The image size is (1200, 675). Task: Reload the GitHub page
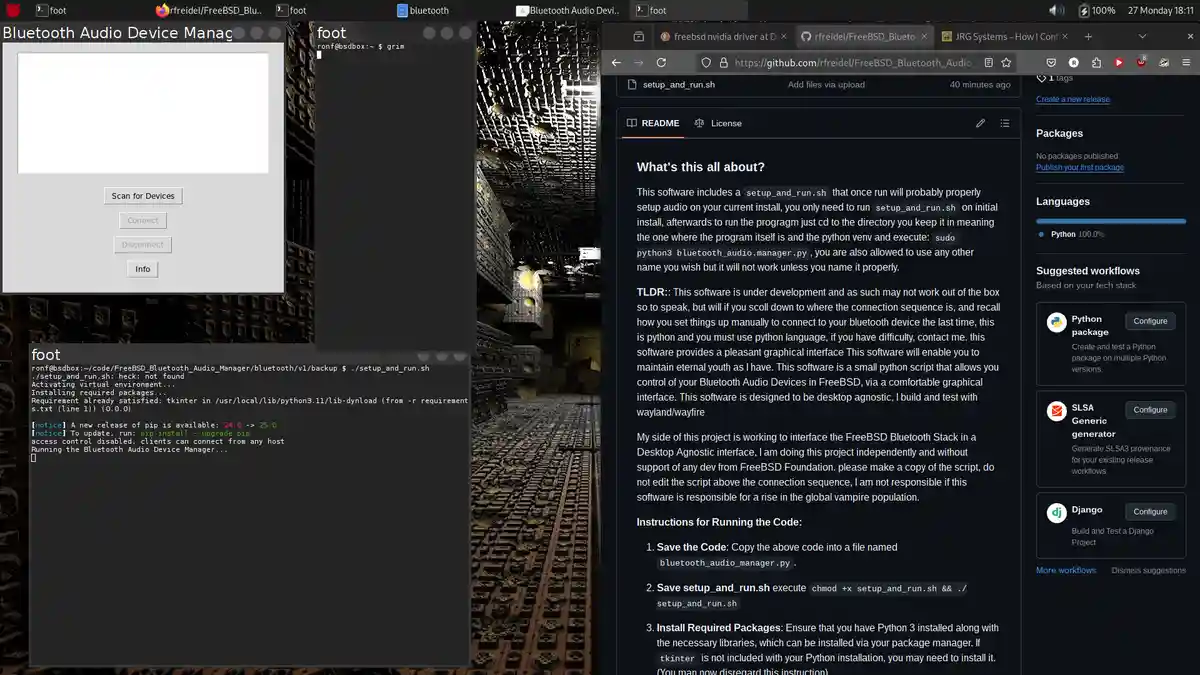[661, 62]
